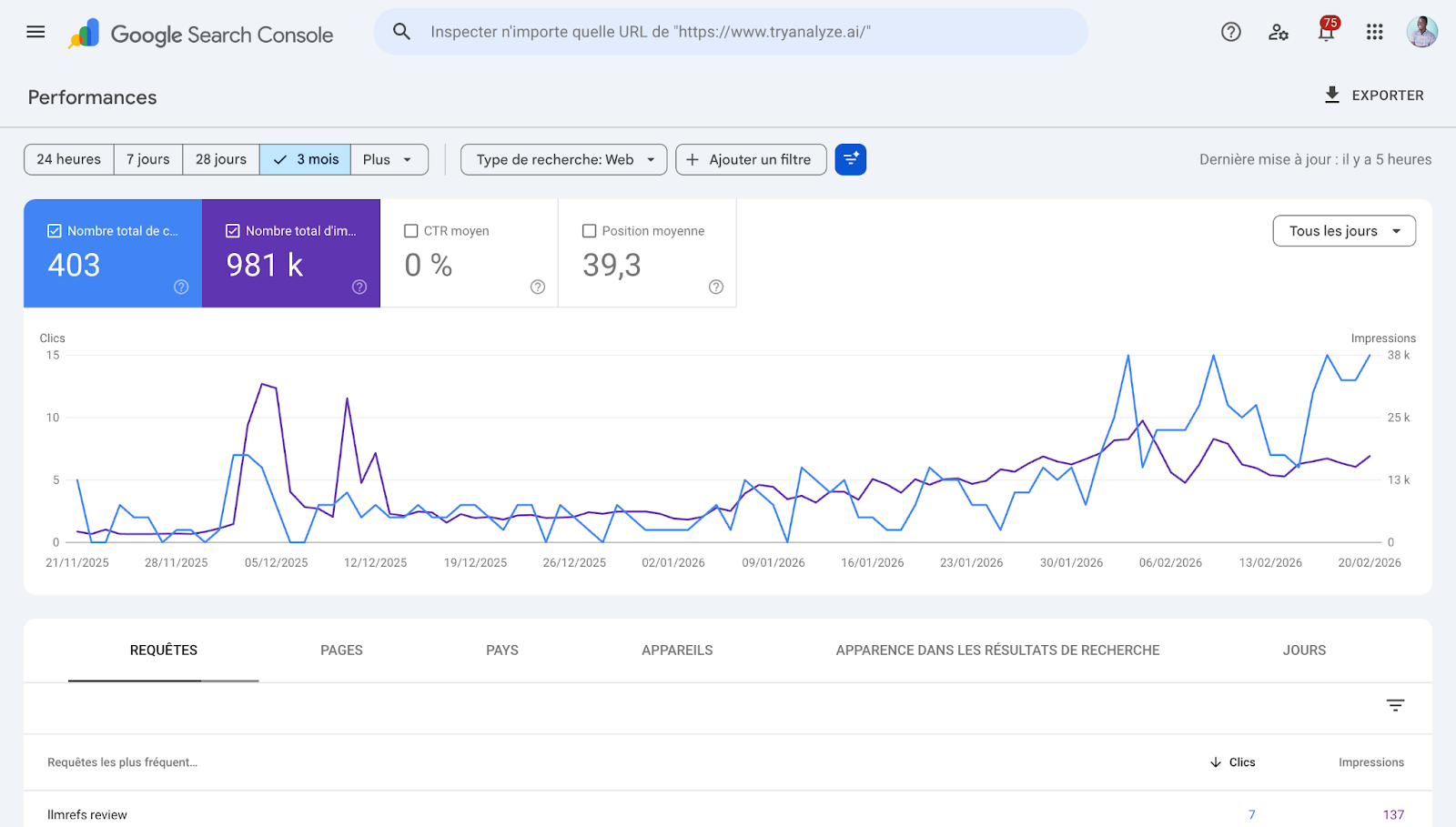The image size is (1456, 827).
Task: Click the URL inspection search field
Action: point(728,31)
